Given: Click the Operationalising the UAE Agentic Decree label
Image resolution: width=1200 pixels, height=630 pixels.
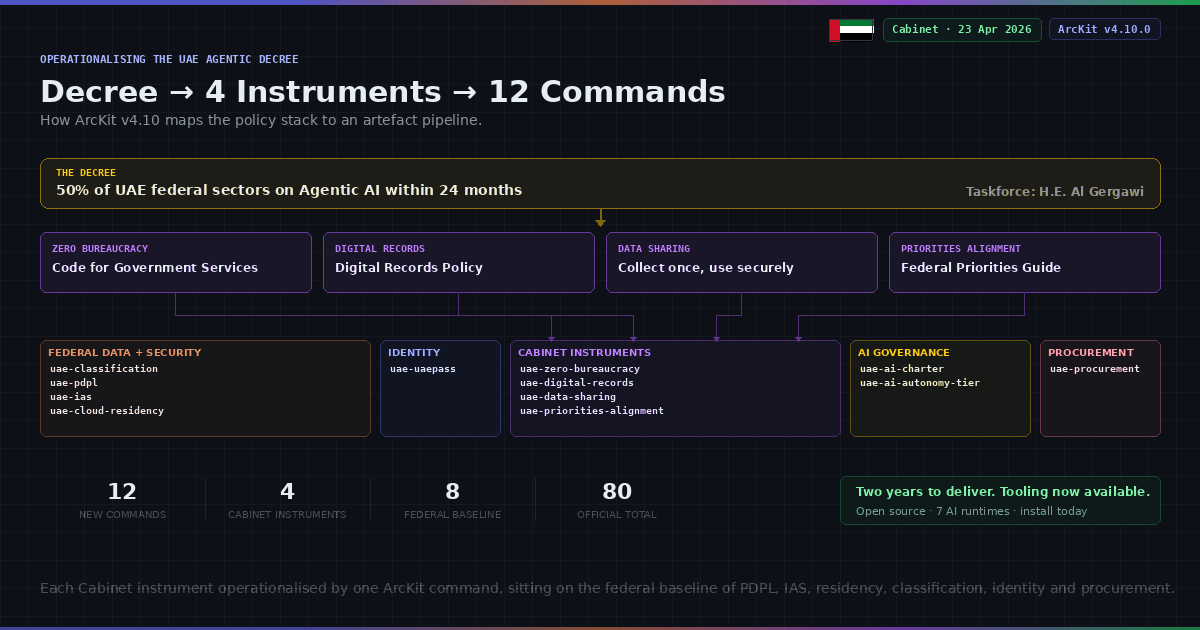Looking at the screenshot, I should 169,60.
